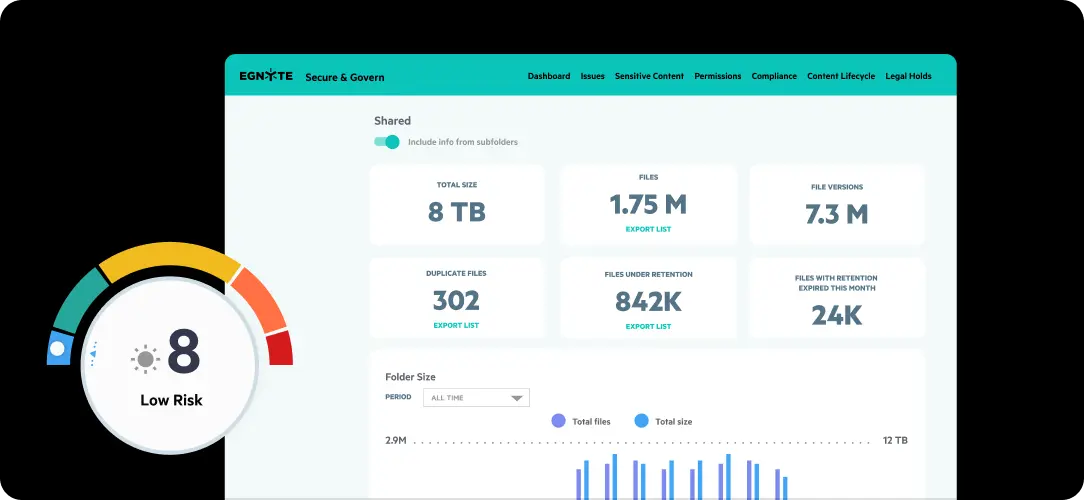Click the 1.75 M files value
1084x500 pixels.
(x=648, y=205)
